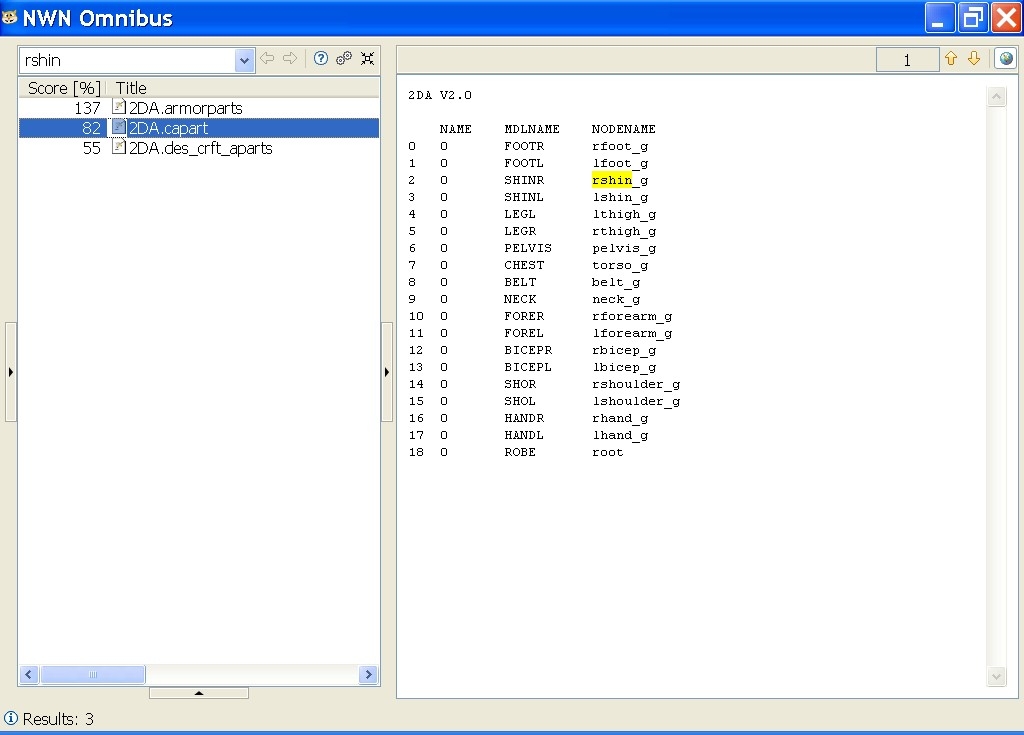Click the collapse arrows icon in search toolbar
The image size is (1024, 735).
[x=367, y=59]
